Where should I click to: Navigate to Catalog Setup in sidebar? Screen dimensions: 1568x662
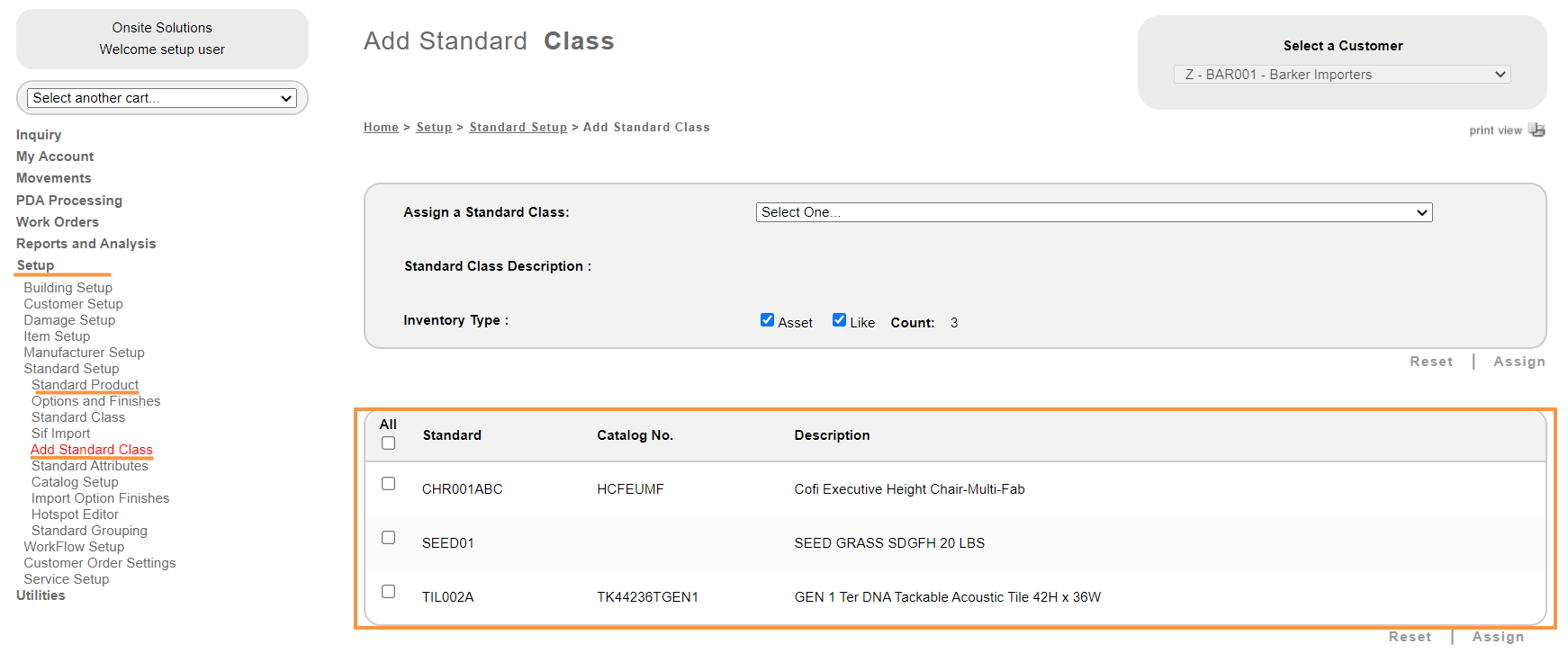click(x=75, y=482)
